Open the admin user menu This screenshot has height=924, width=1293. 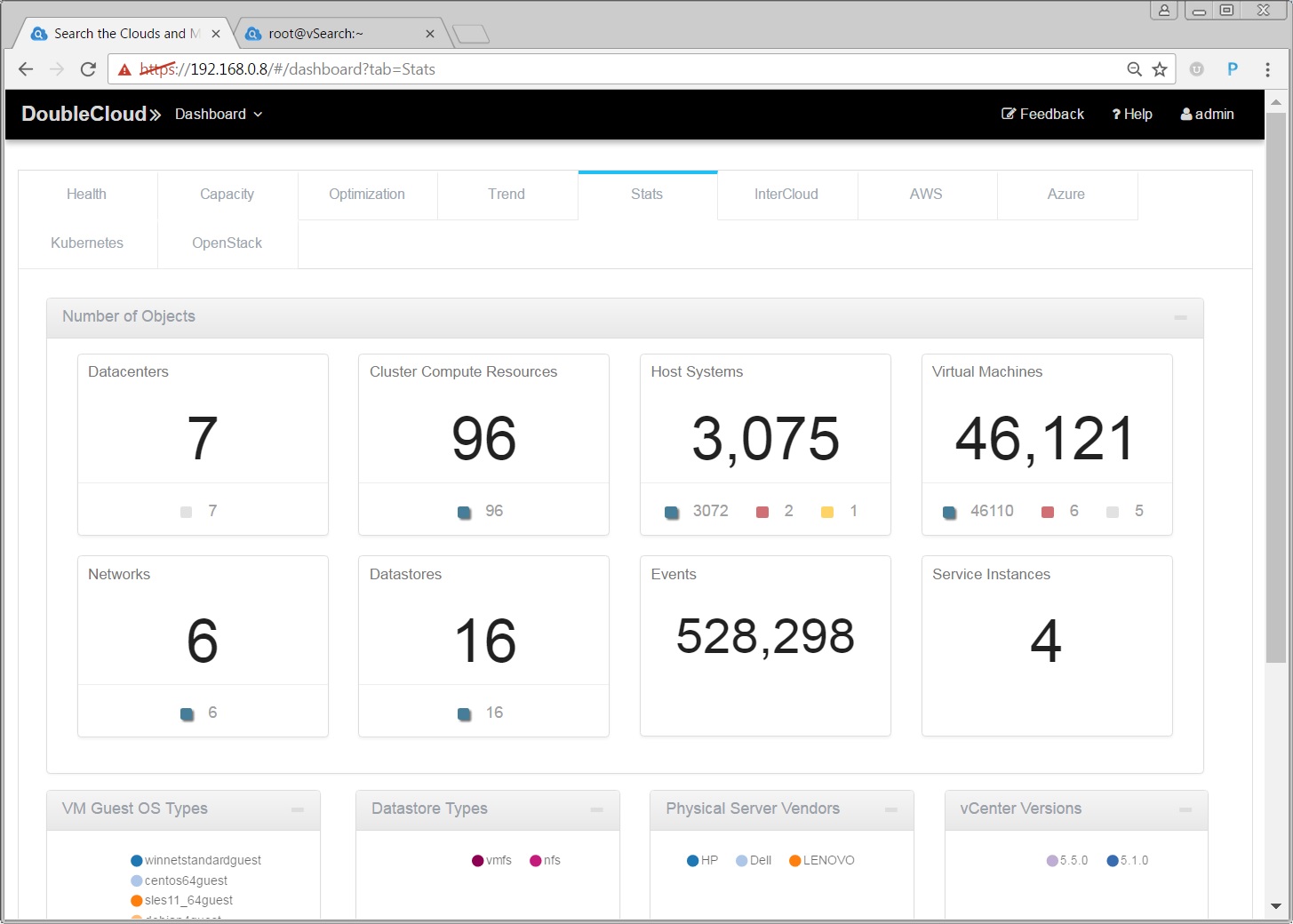[1207, 114]
